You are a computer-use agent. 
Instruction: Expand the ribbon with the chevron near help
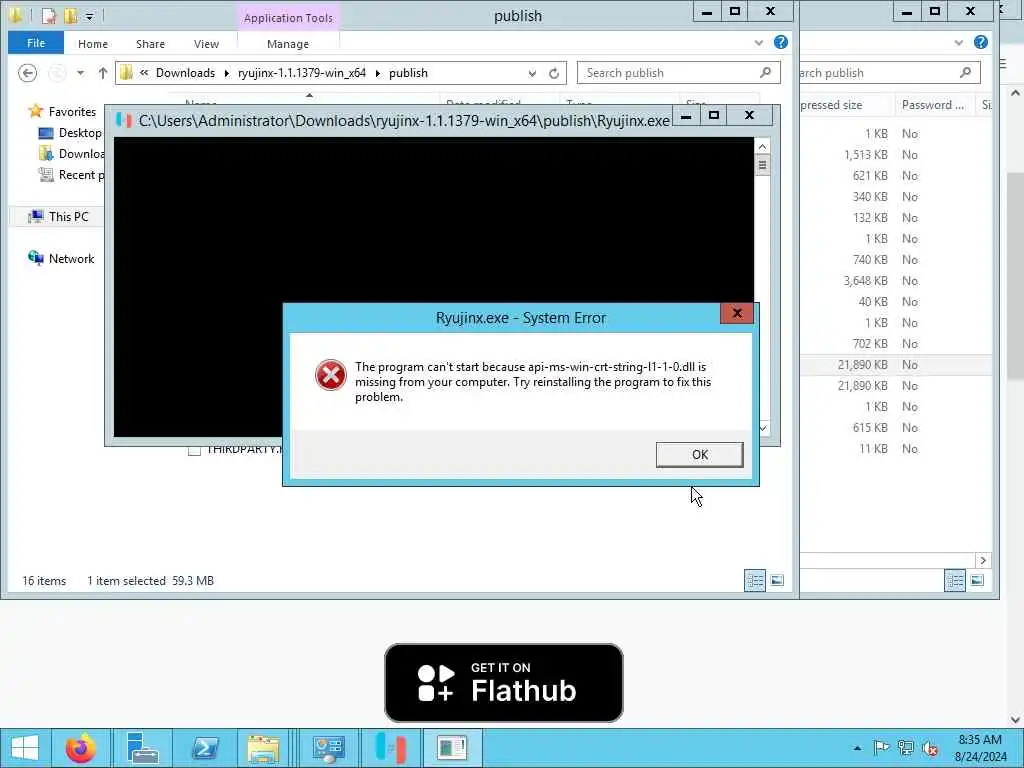[x=758, y=42]
